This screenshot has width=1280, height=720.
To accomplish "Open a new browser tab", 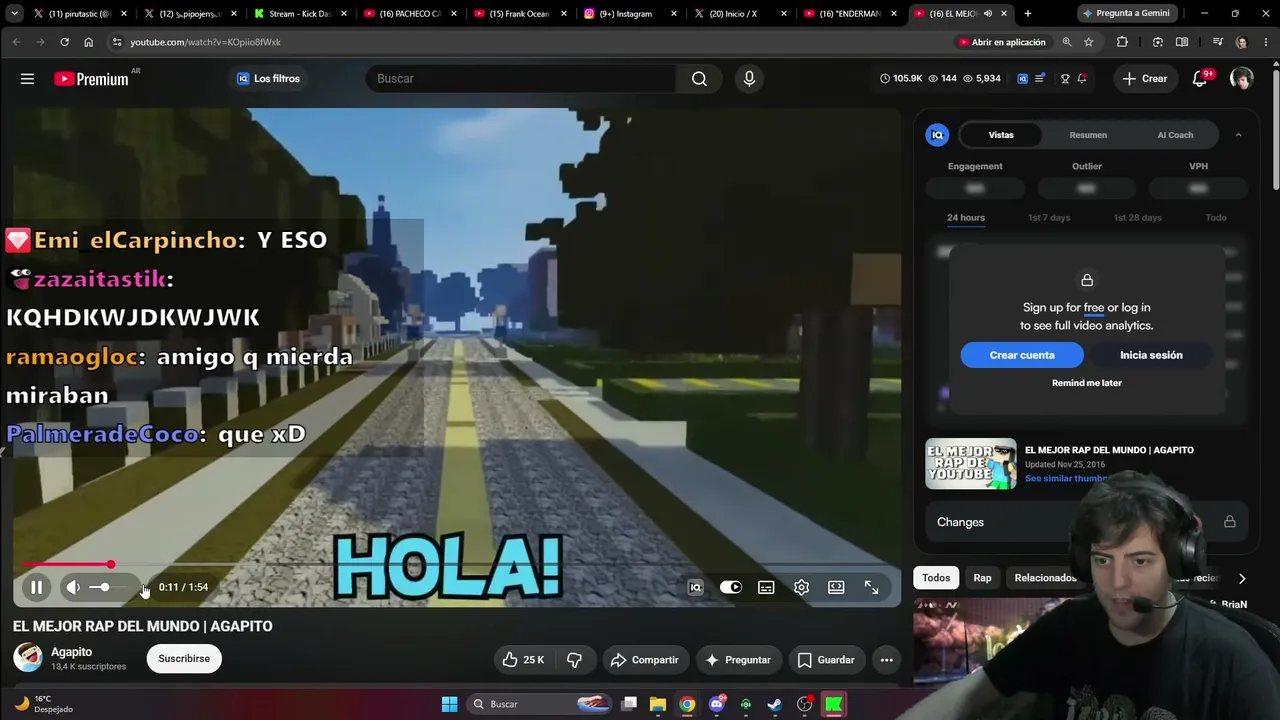I will tap(1027, 13).
